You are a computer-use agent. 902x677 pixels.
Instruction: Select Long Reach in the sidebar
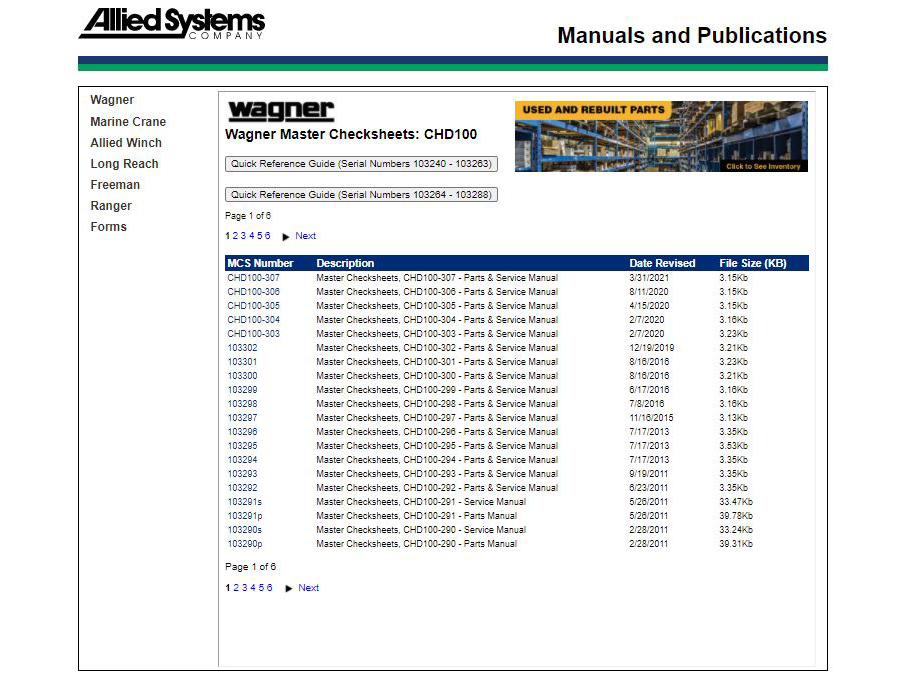(124, 164)
